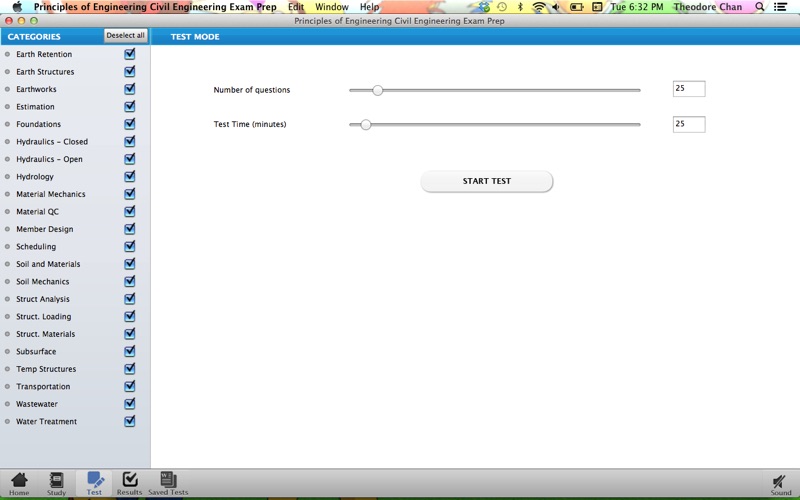
Task: Click the battery status icon
Action: 577,7
